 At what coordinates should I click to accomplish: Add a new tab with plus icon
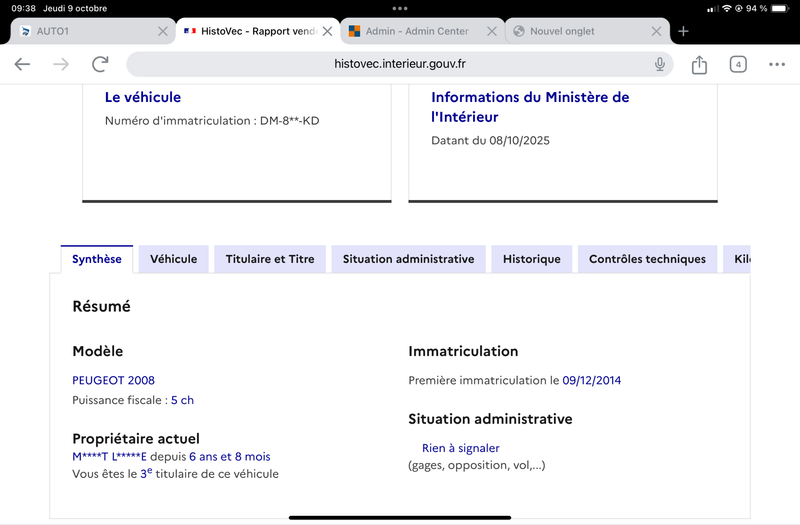click(x=684, y=31)
